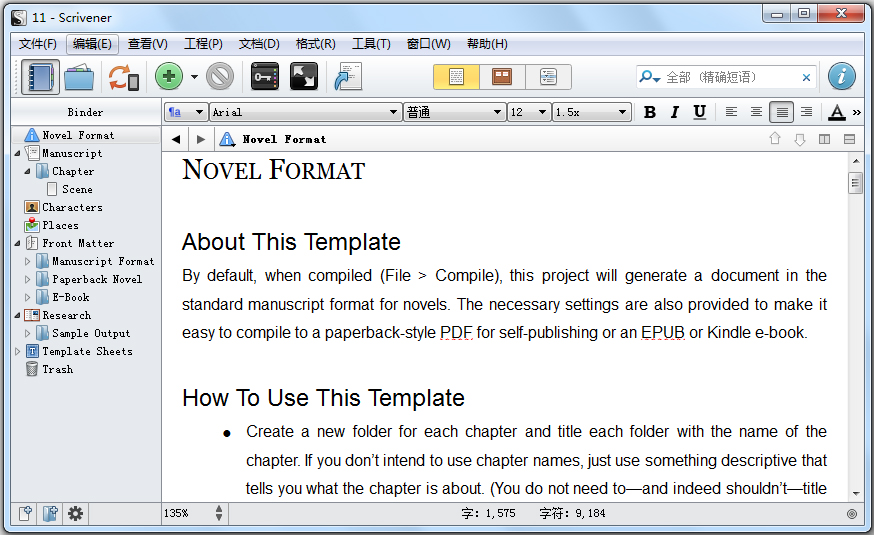Image resolution: width=874 pixels, height=535 pixels.
Task: Open the 帮助(H) menu
Action: (x=487, y=44)
